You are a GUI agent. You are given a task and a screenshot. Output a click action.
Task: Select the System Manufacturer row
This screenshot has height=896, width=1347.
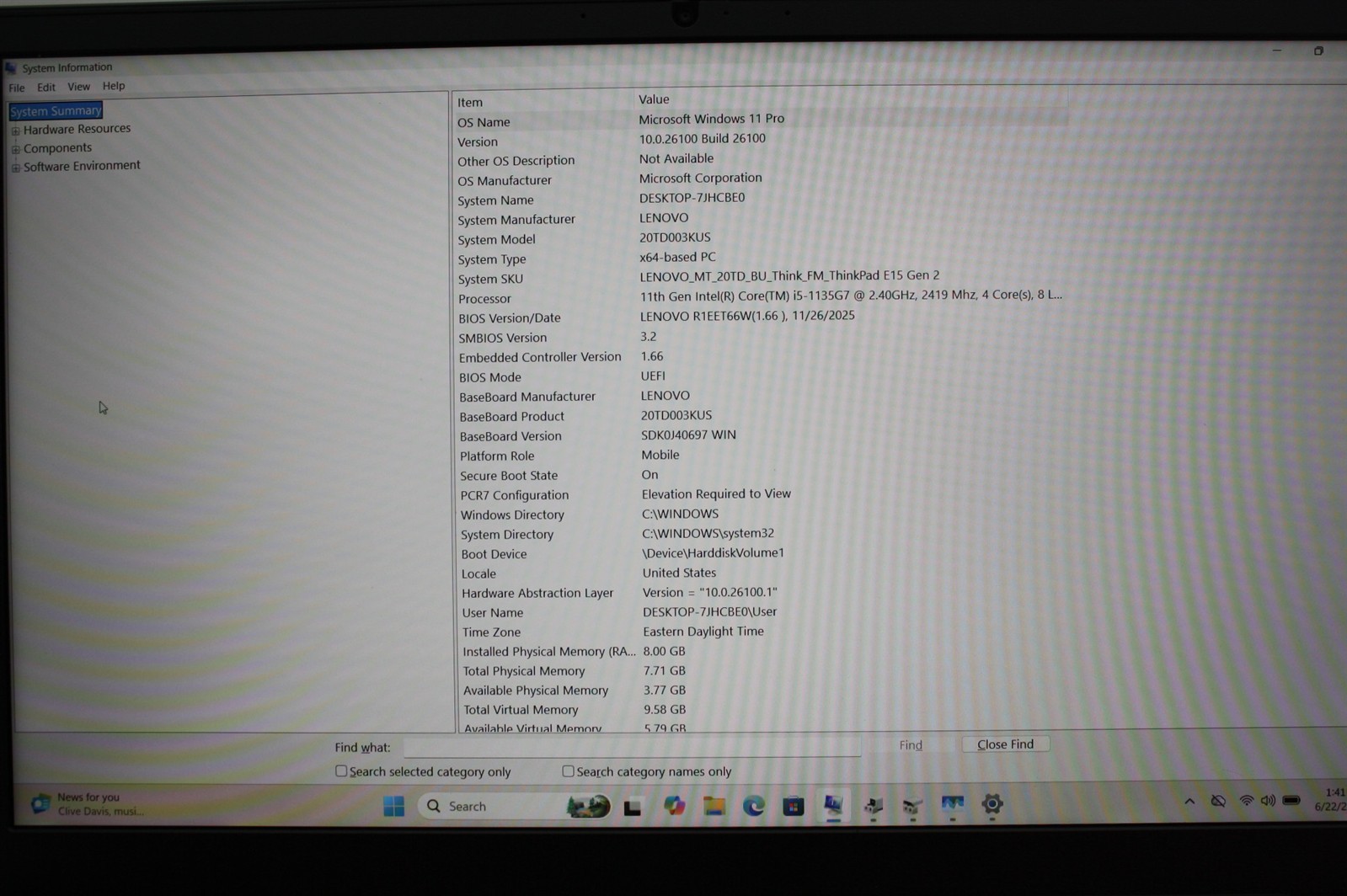tap(762, 219)
